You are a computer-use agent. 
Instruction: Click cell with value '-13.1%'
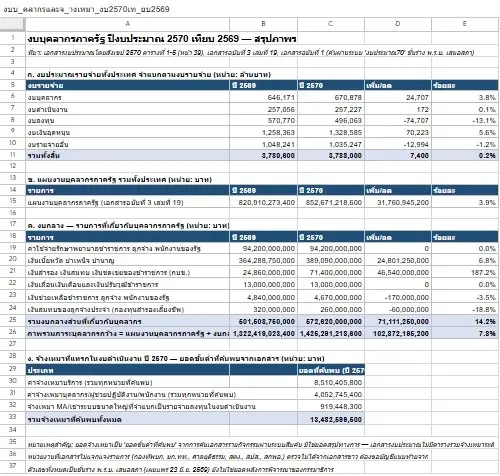(465, 121)
